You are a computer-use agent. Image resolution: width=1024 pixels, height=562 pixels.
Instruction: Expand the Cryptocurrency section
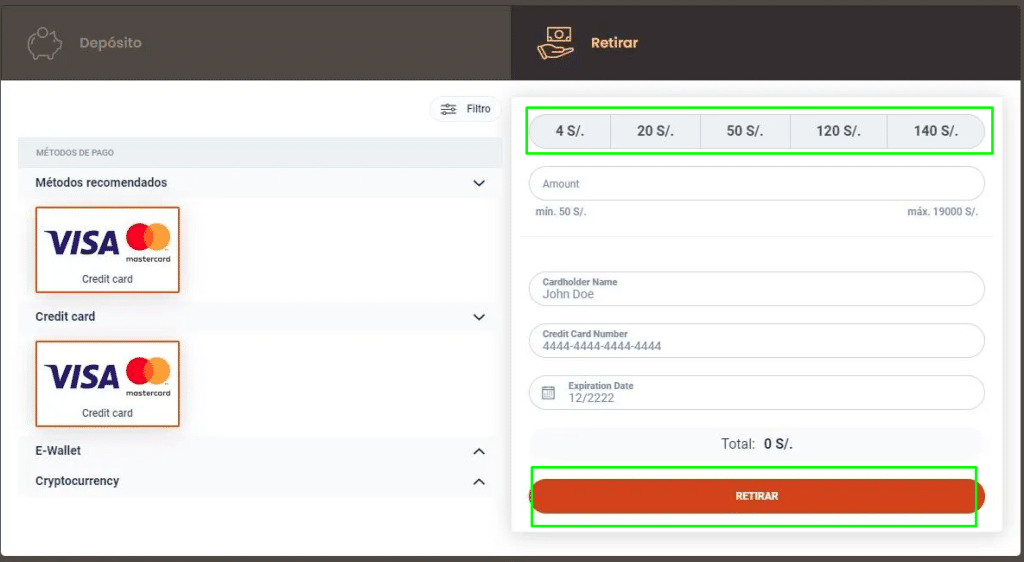click(479, 481)
